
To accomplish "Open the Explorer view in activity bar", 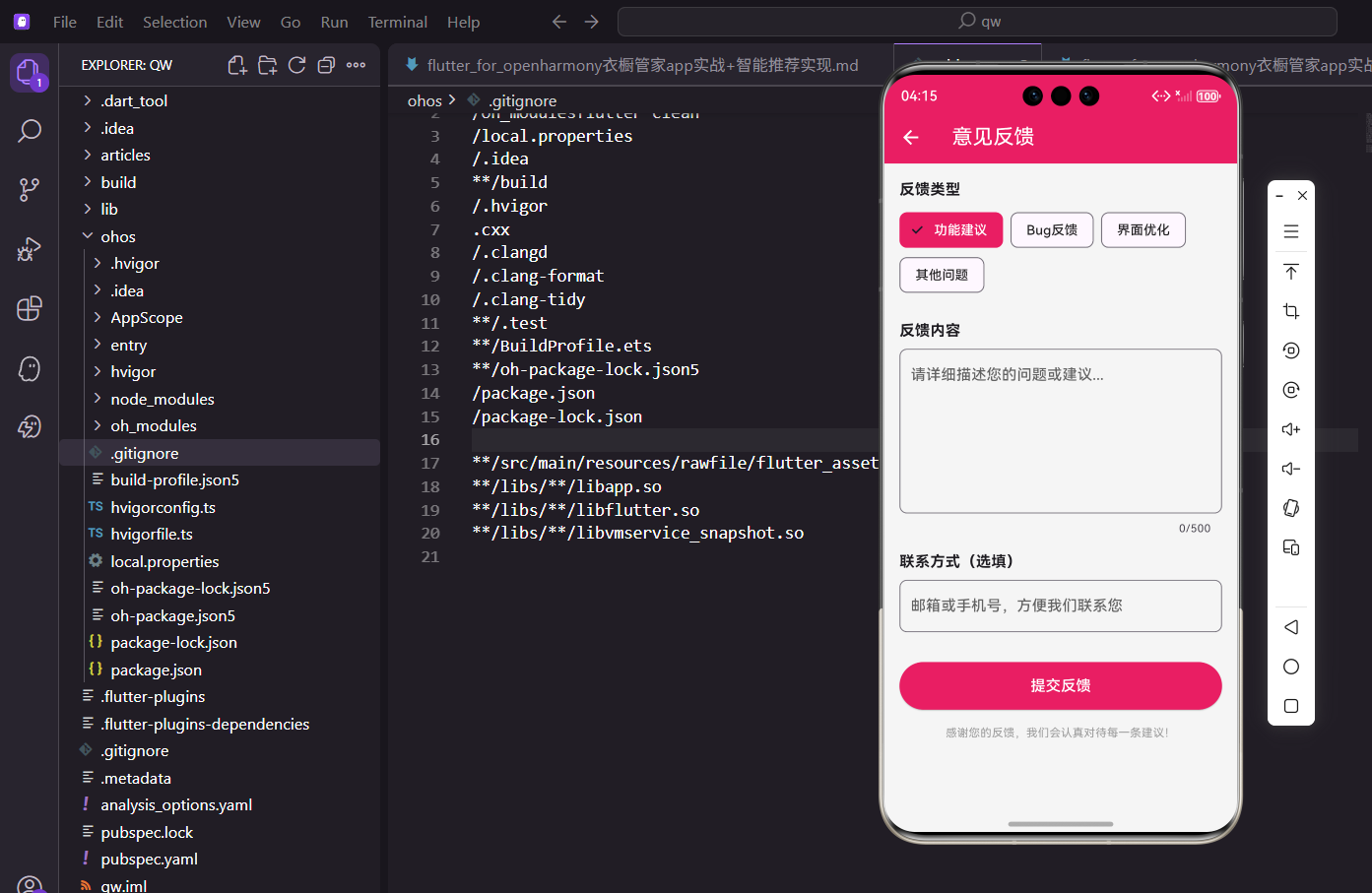I will pyautogui.click(x=29, y=72).
